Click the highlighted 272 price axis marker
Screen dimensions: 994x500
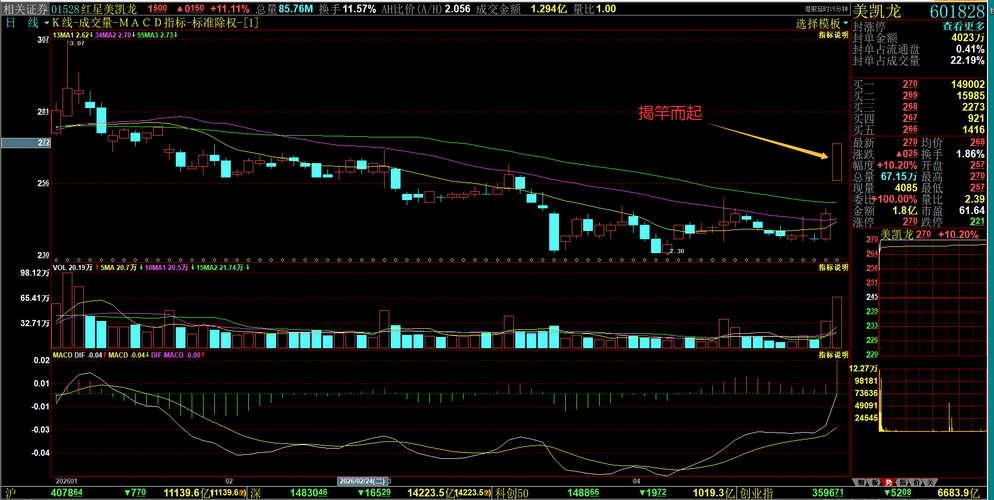[25, 143]
